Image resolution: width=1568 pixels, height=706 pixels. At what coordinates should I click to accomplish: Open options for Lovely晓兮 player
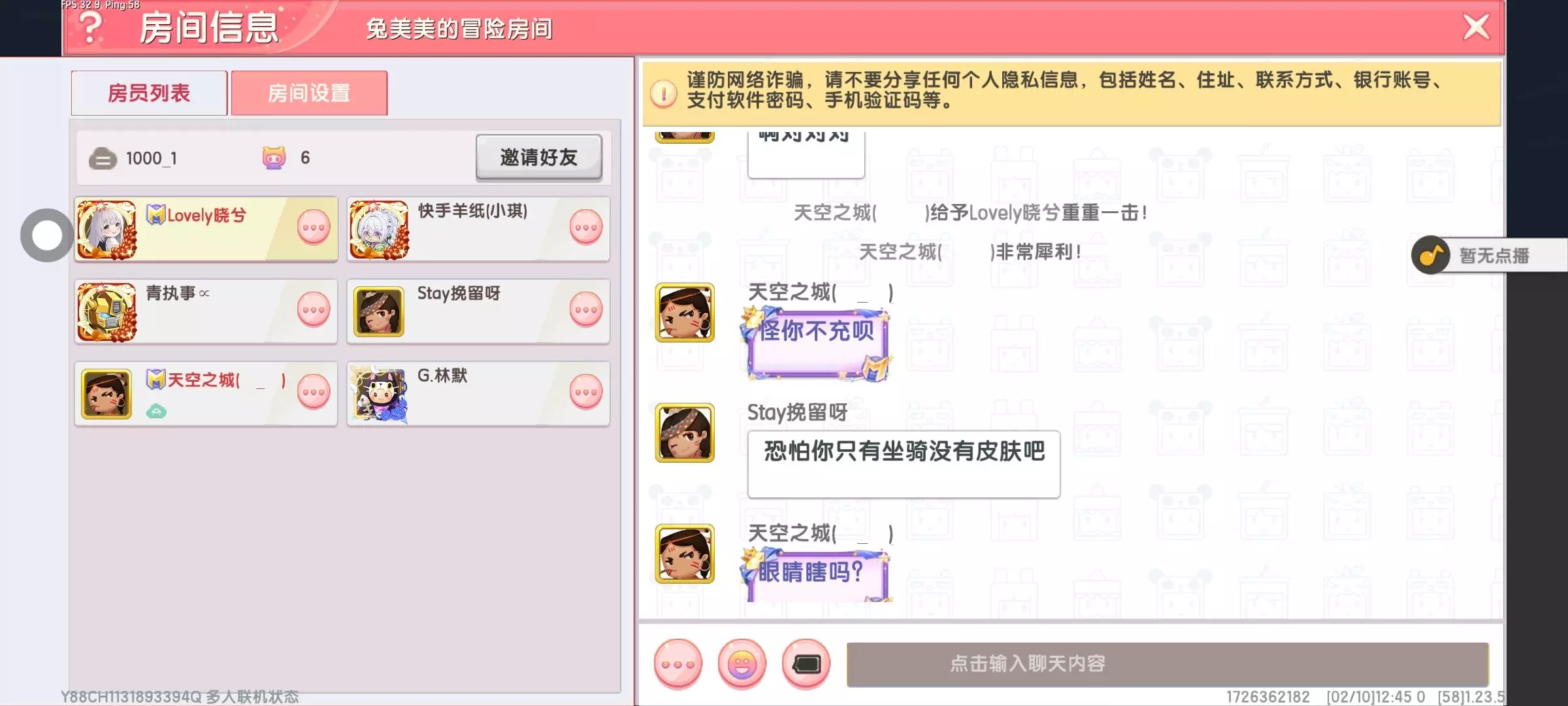(314, 227)
